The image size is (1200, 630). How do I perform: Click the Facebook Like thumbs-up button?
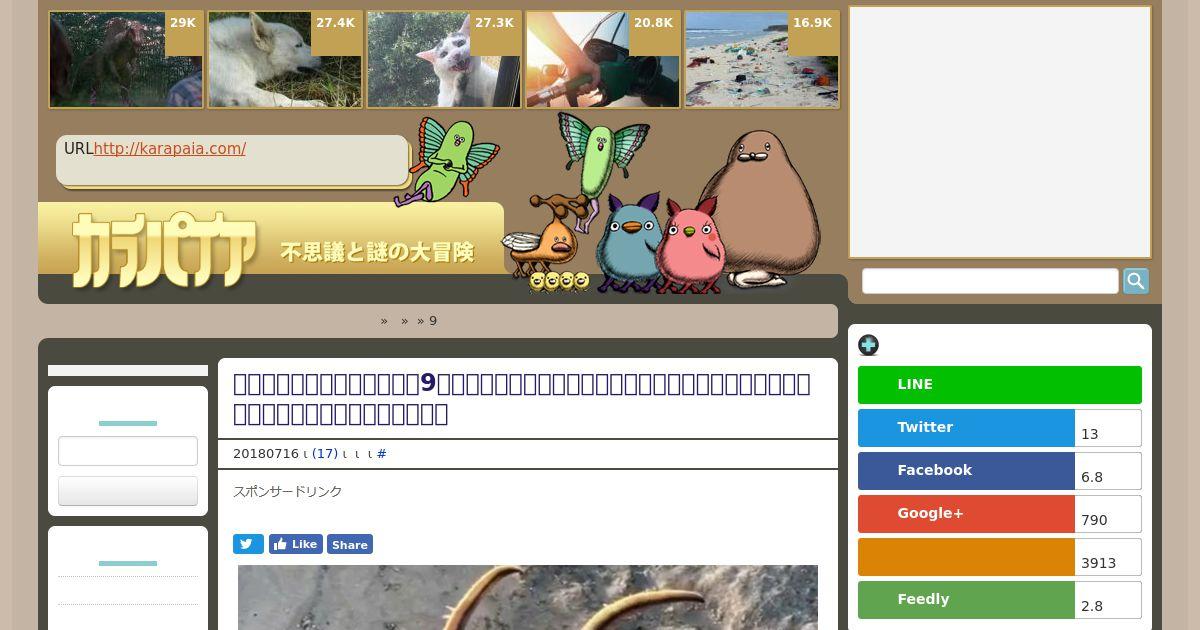coord(295,544)
